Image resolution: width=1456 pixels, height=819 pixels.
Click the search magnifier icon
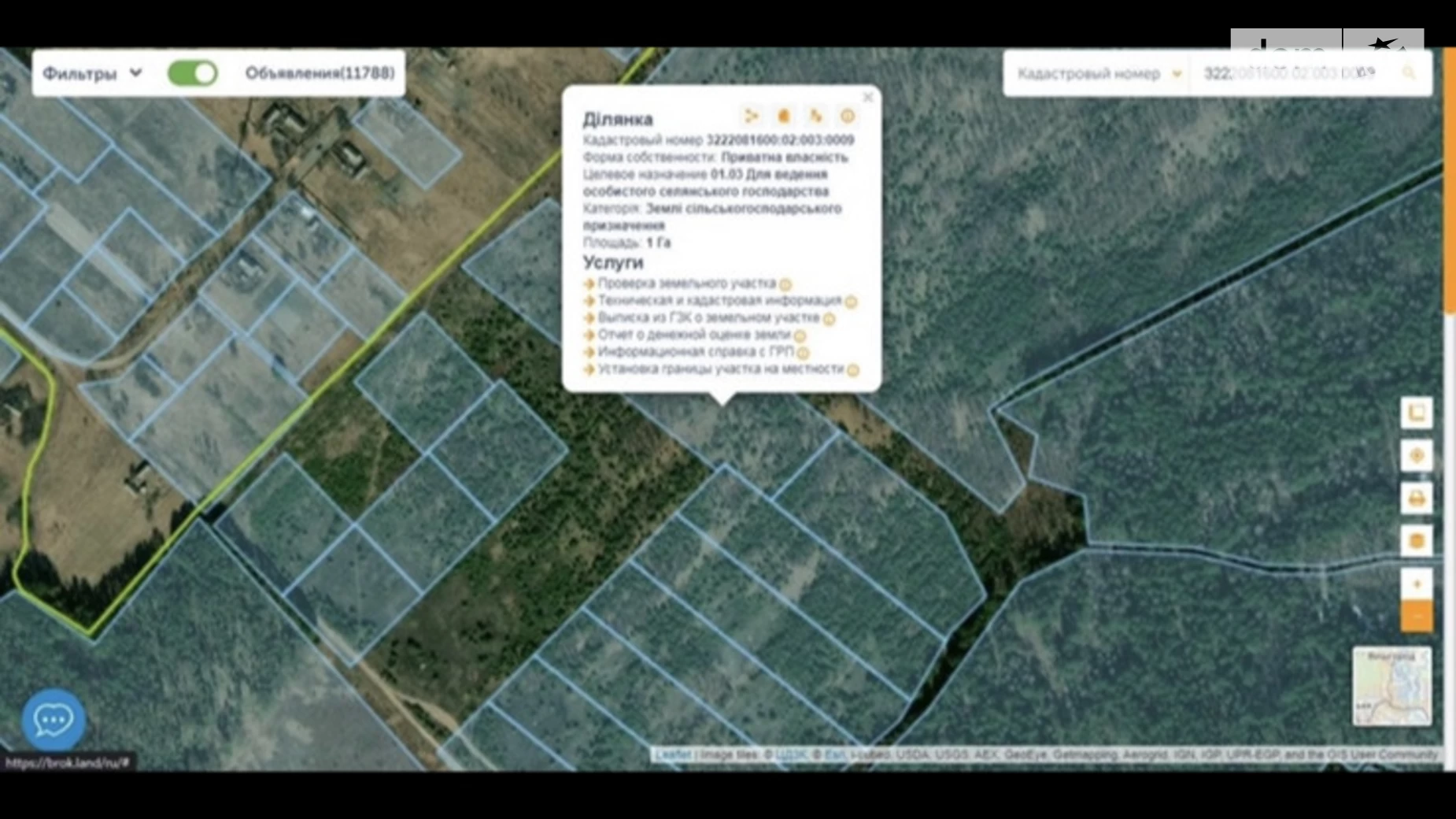click(1409, 73)
